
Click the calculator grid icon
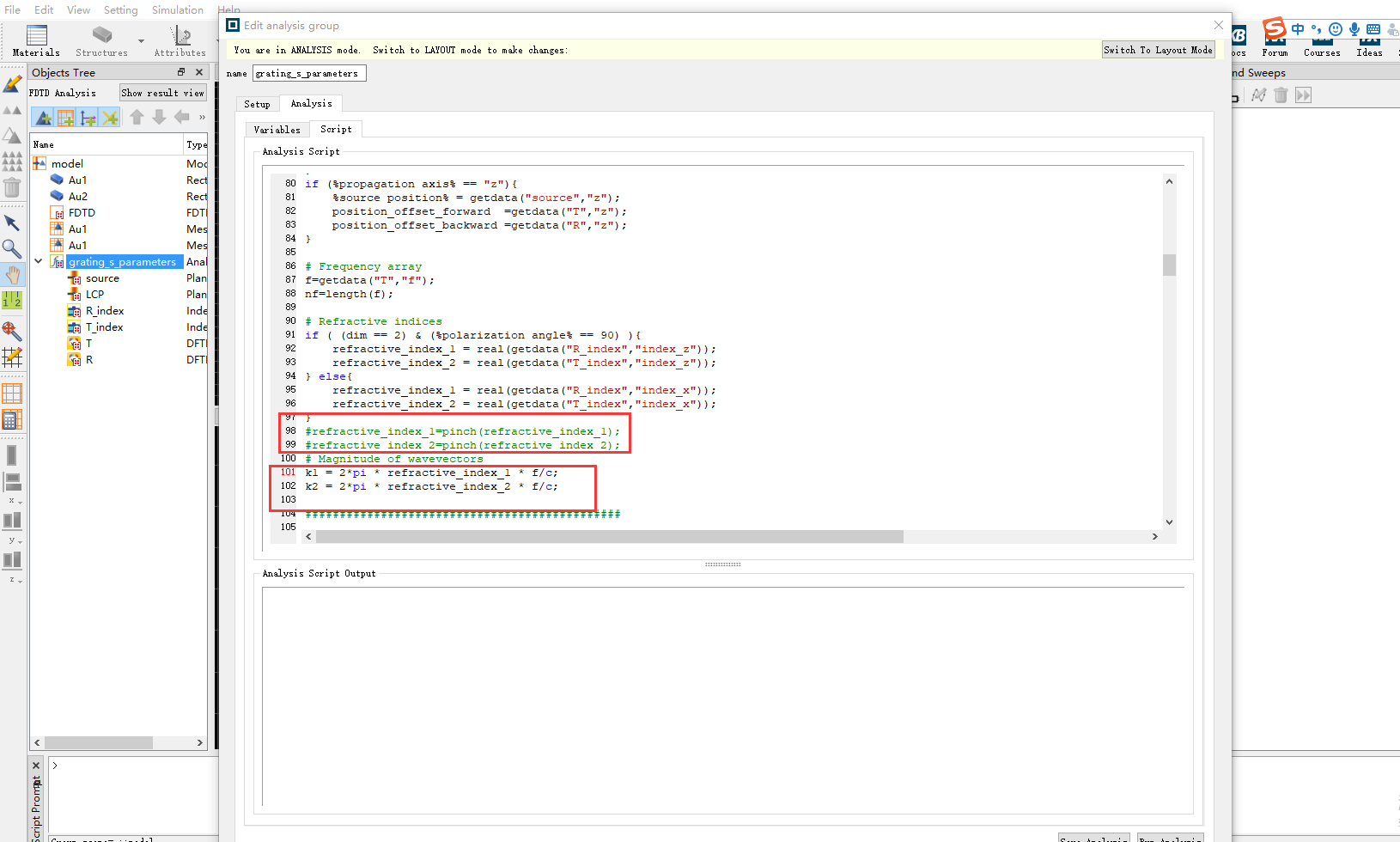click(x=12, y=420)
